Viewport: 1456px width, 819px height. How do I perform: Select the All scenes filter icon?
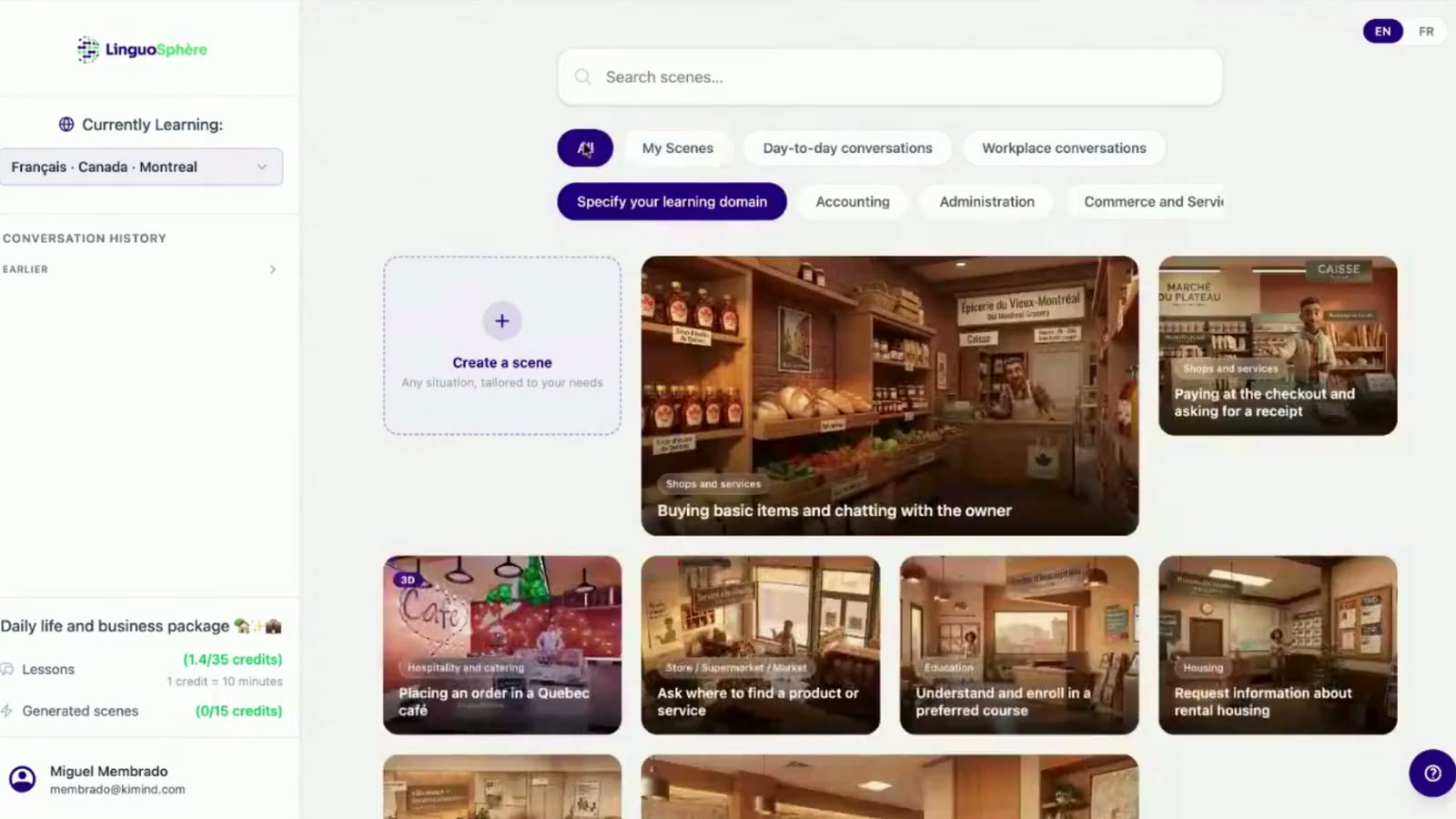point(585,148)
